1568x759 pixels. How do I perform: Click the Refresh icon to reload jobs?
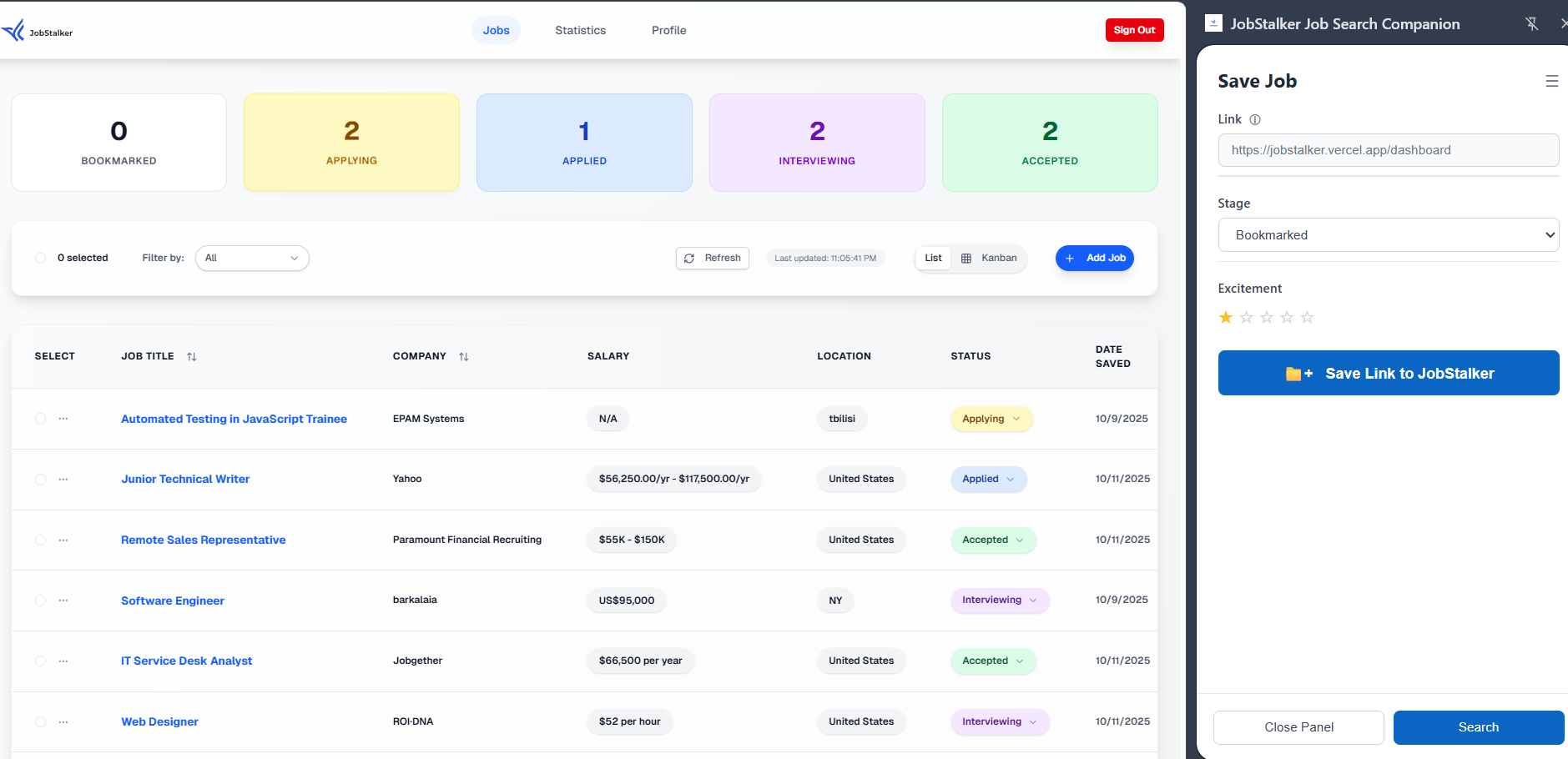pos(689,258)
